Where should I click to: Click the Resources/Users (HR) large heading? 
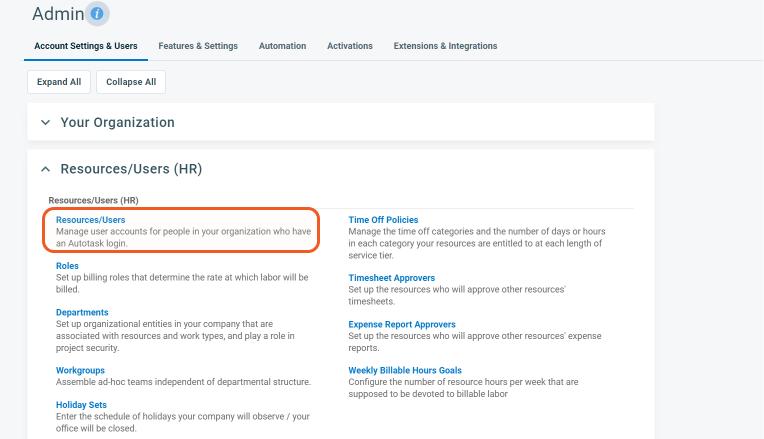coord(131,169)
